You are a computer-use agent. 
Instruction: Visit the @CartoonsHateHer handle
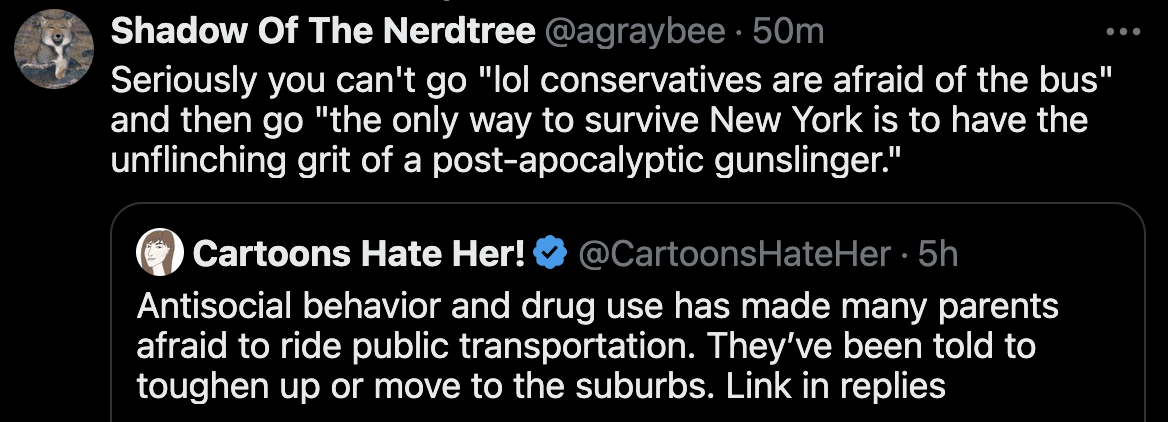[x=734, y=254]
